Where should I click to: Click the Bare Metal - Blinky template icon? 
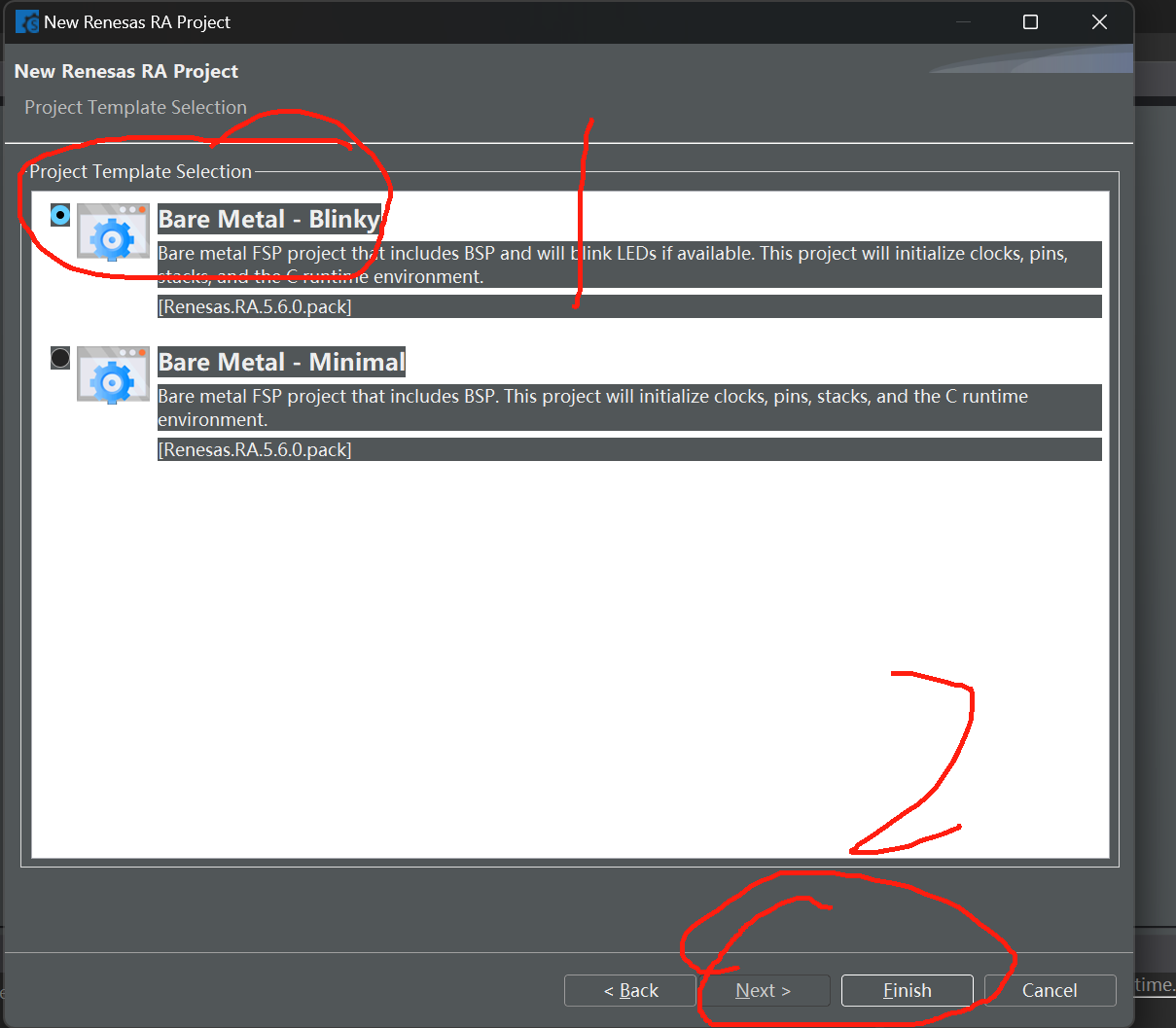[113, 232]
